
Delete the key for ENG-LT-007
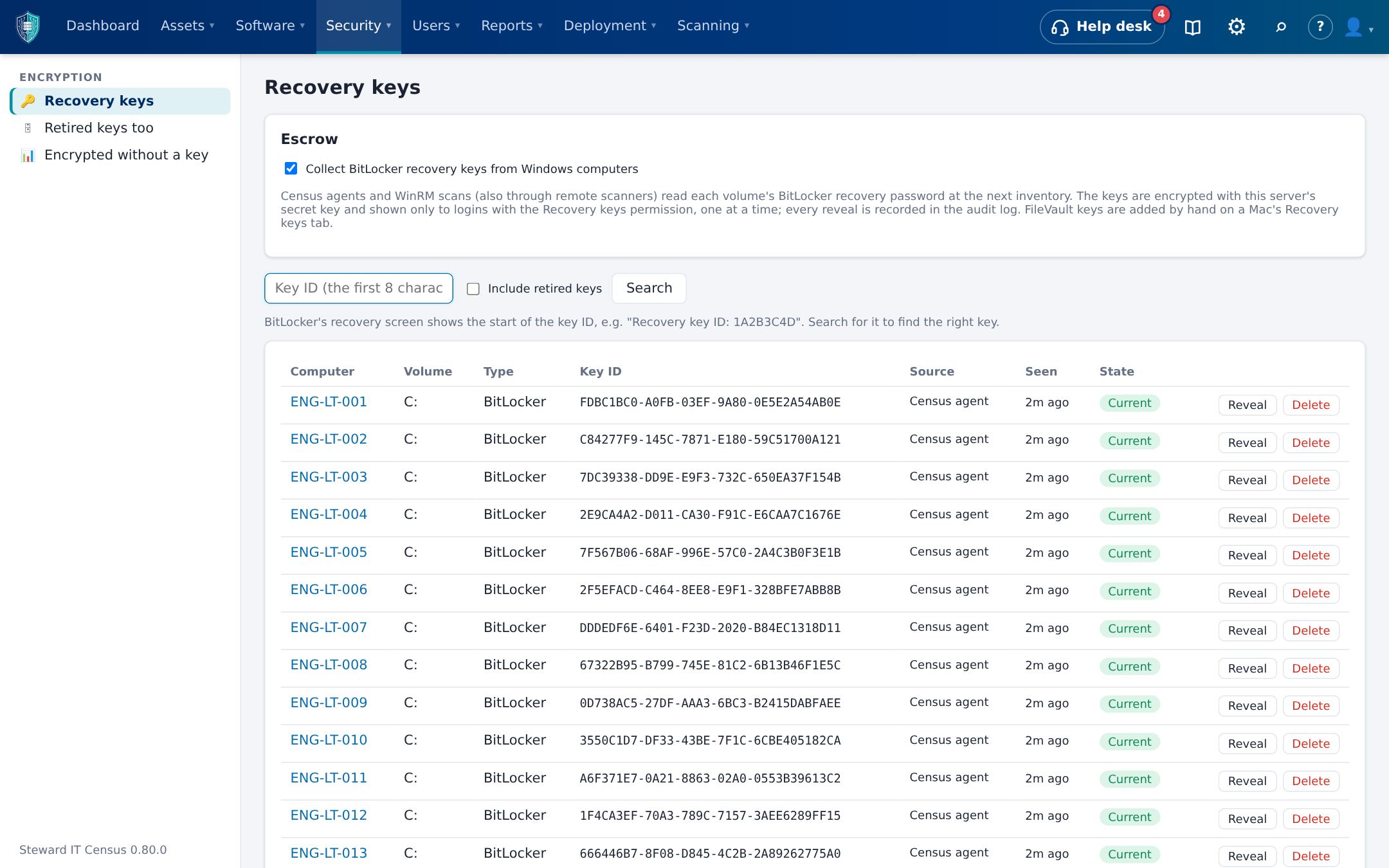point(1311,631)
